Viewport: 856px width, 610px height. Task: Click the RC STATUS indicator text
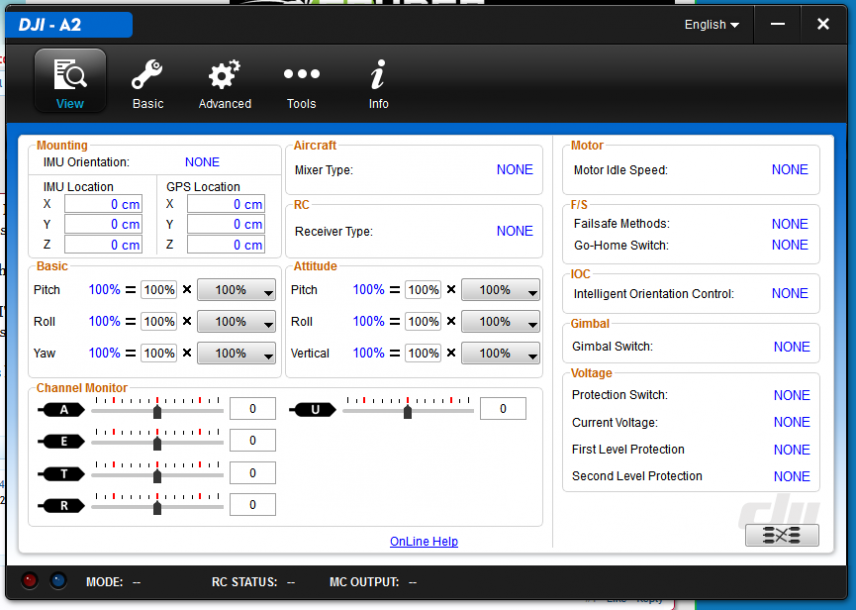[x=253, y=582]
